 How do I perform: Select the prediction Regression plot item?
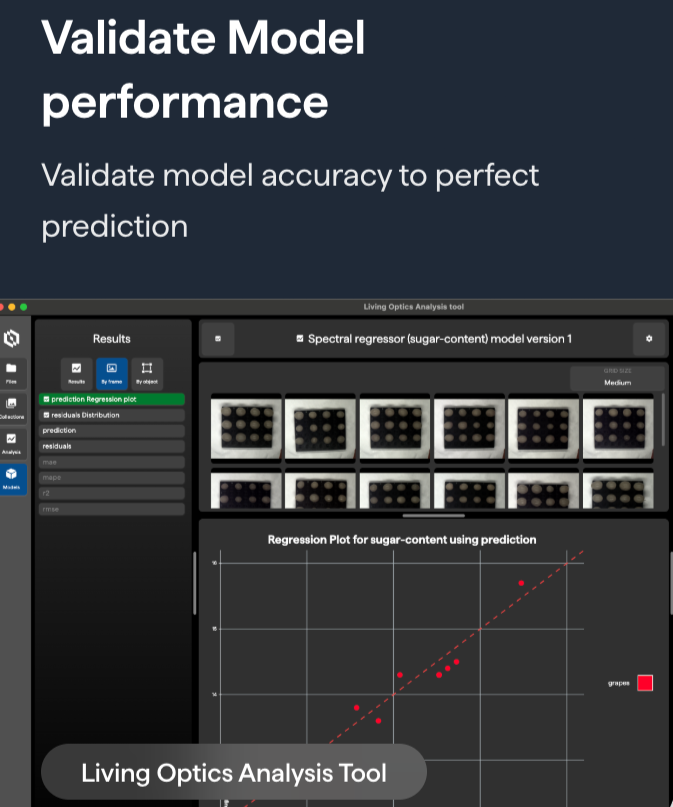(111, 399)
